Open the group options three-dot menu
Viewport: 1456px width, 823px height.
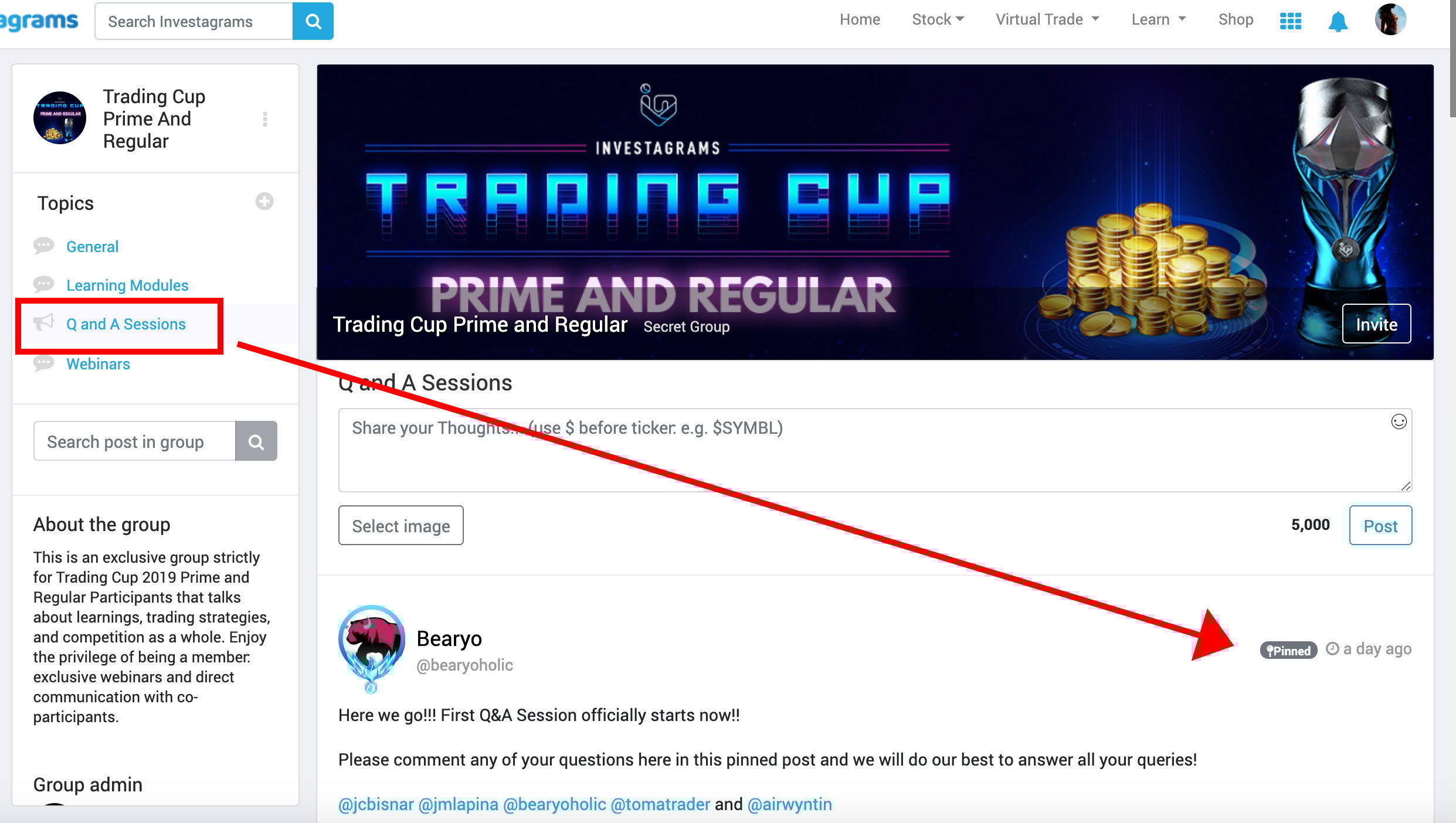coord(265,119)
